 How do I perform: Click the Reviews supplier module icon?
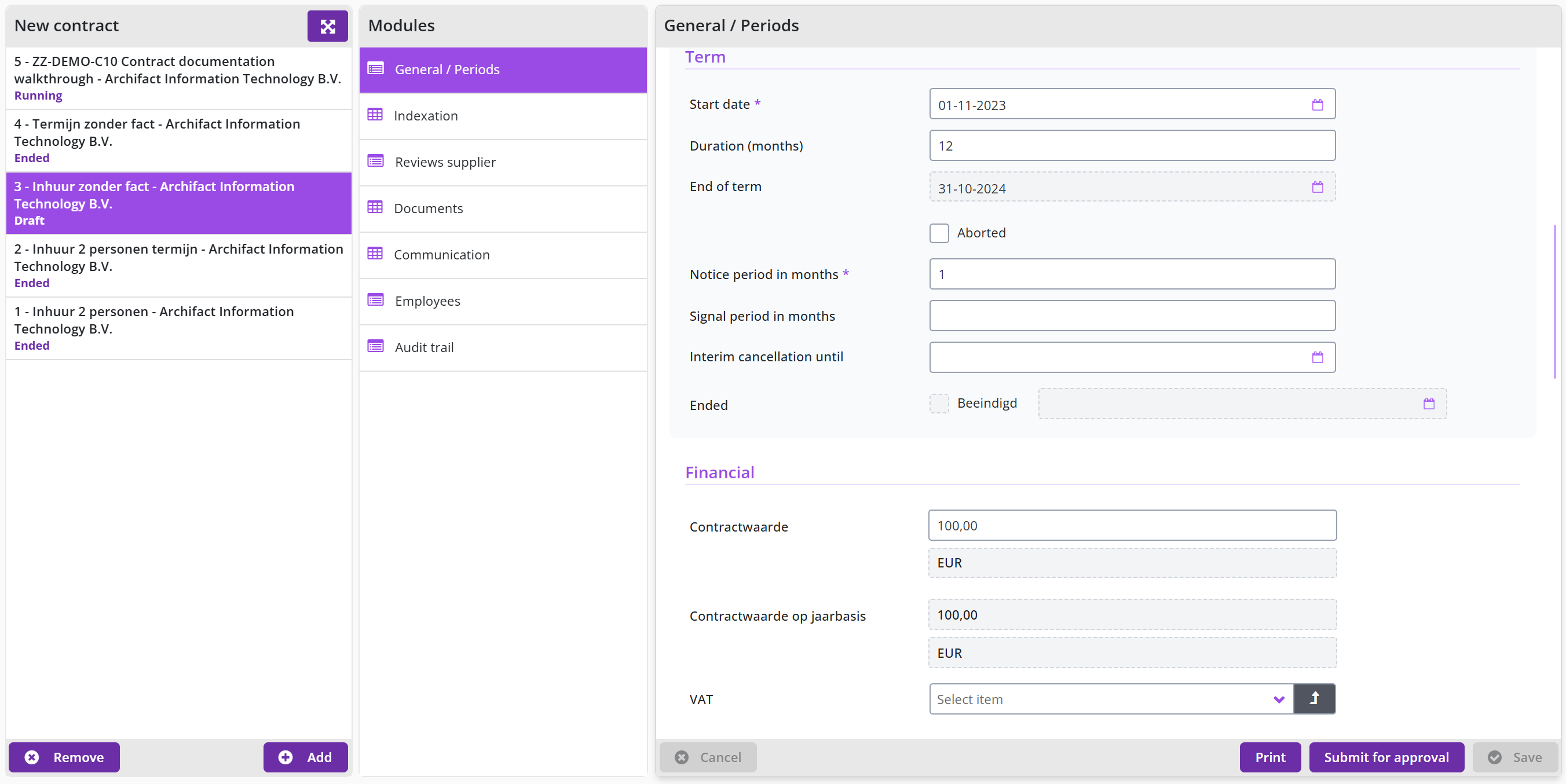(376, 161)
